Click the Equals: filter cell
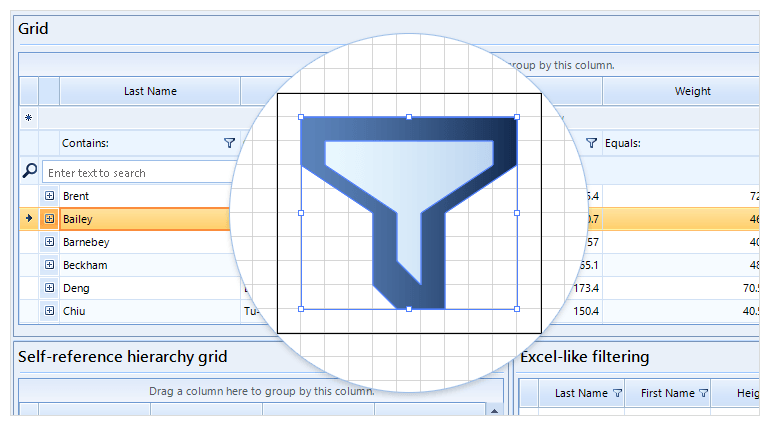Screen dimensions: 770x426 (x=681, y=143)
